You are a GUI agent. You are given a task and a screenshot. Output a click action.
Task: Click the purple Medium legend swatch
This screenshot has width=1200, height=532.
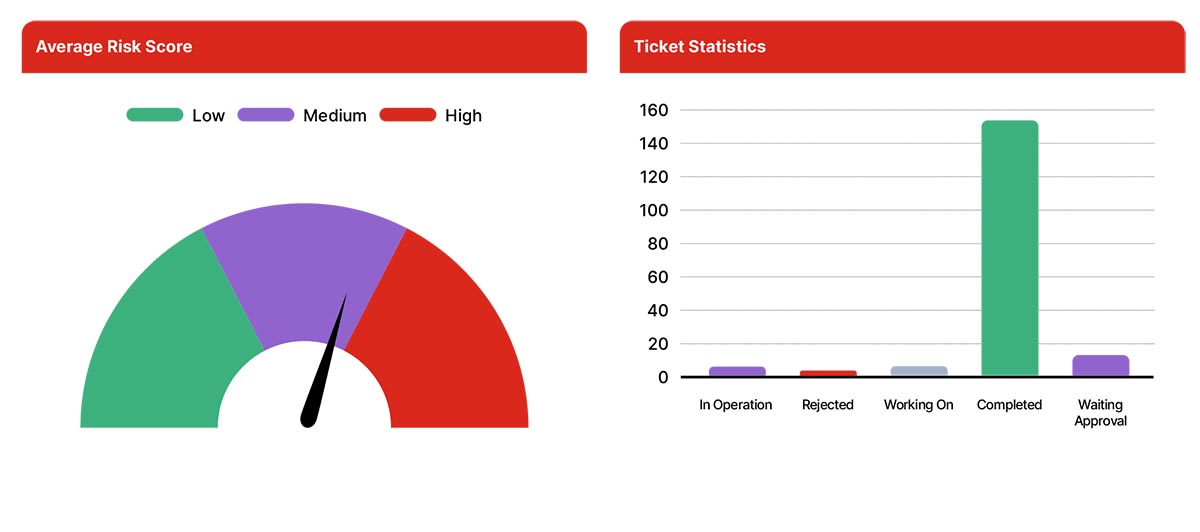(x=266, y=115)
